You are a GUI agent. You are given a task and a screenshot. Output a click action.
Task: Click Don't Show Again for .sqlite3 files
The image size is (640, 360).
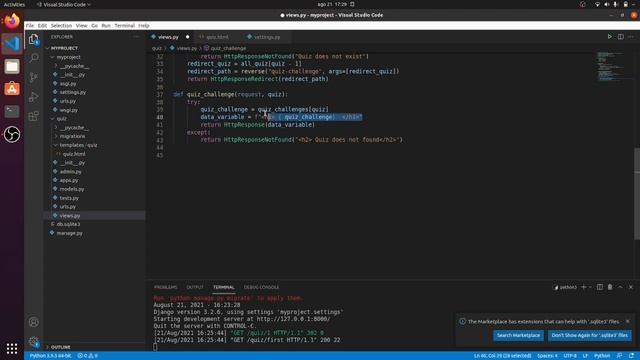[589, 335]
